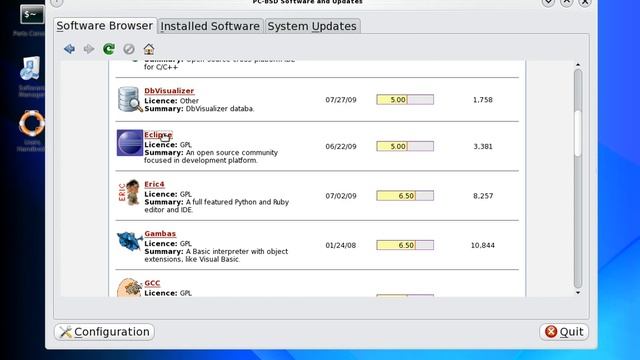The height and width of the screenshot is (360, 640).
Task: Open the Eclipse link
Action: click(158, 135)
